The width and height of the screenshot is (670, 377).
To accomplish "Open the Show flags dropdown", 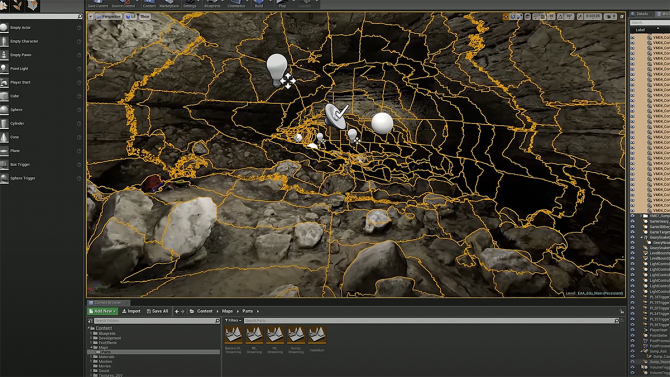I will pos(145,17).
